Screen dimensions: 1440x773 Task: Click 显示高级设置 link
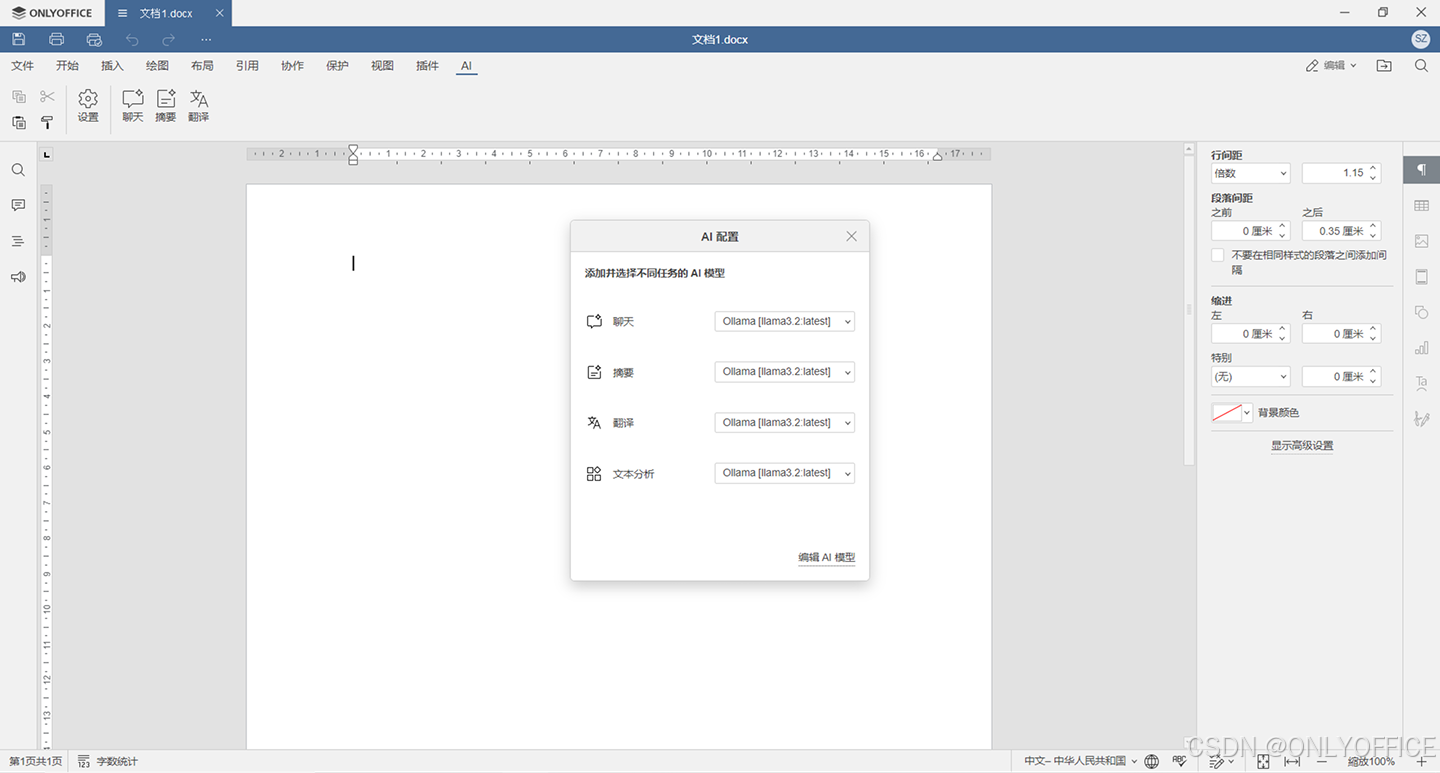click(1302, 446)
